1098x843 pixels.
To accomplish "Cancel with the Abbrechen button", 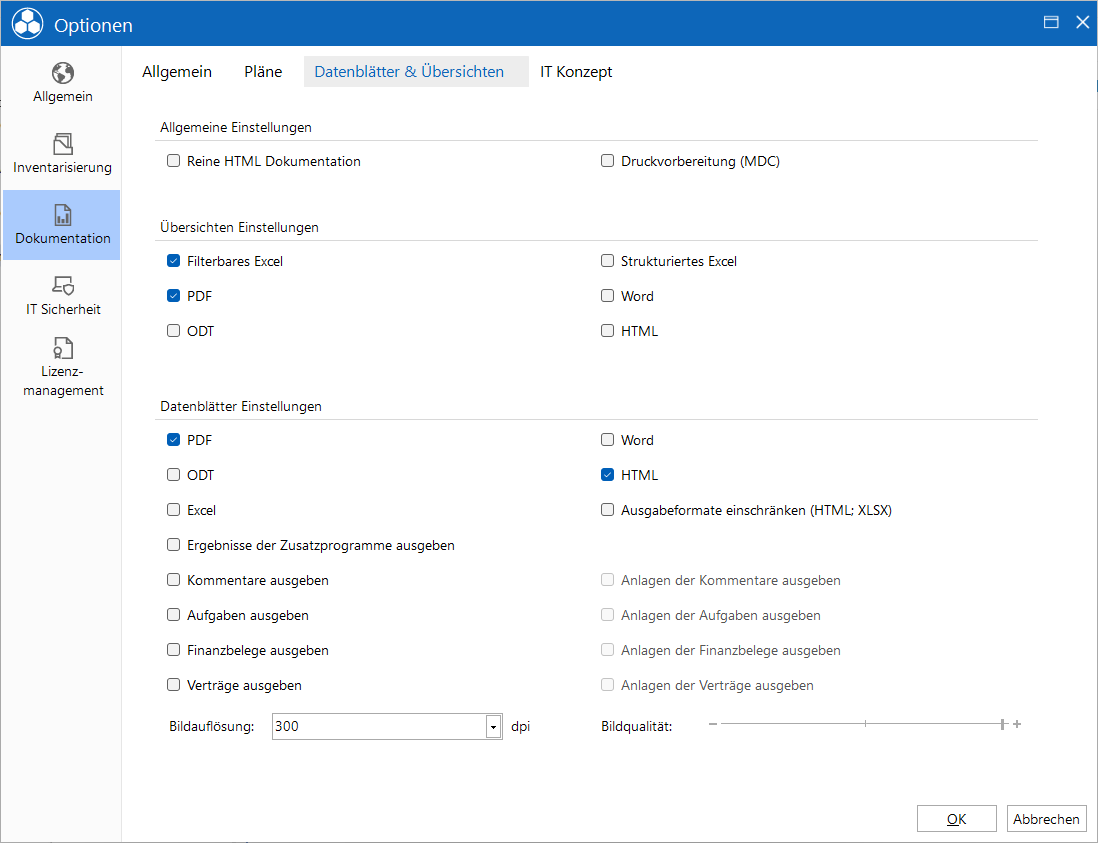I will click(1046, 819).
